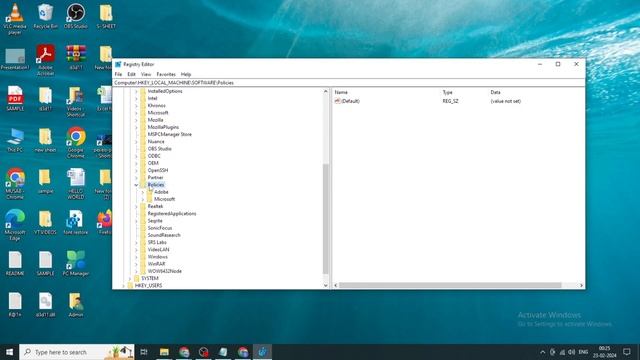This screenshot has height=360, width=640.
Task: Open the File menu
Action: coord(118,74)
